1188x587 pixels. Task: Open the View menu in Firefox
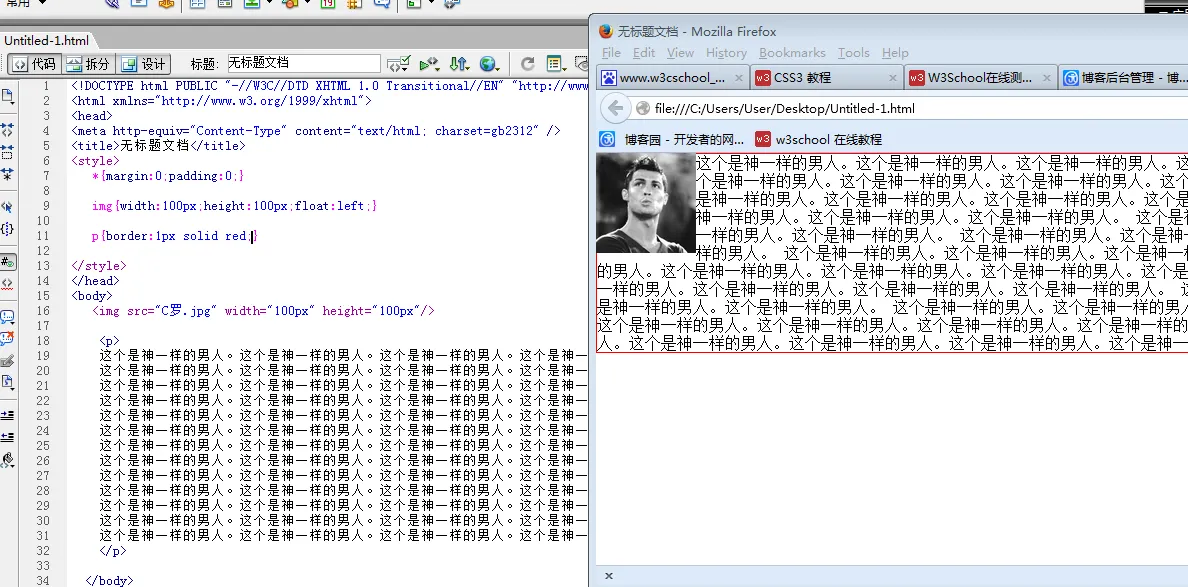[680, 52]
